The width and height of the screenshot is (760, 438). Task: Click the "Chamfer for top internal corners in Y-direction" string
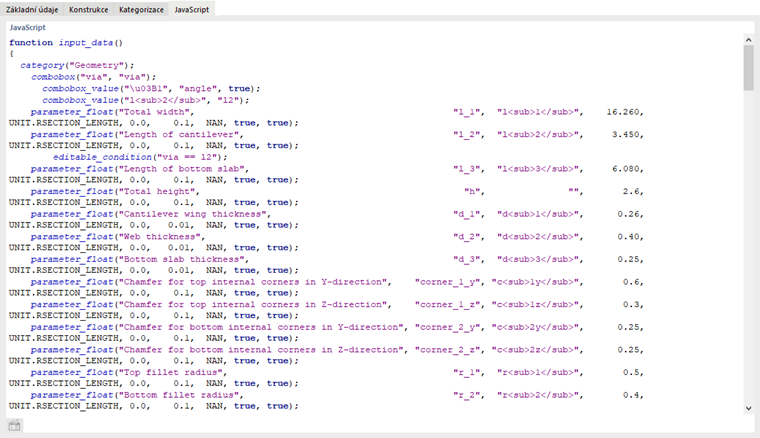pyautogui.click(x=253, y=282)
